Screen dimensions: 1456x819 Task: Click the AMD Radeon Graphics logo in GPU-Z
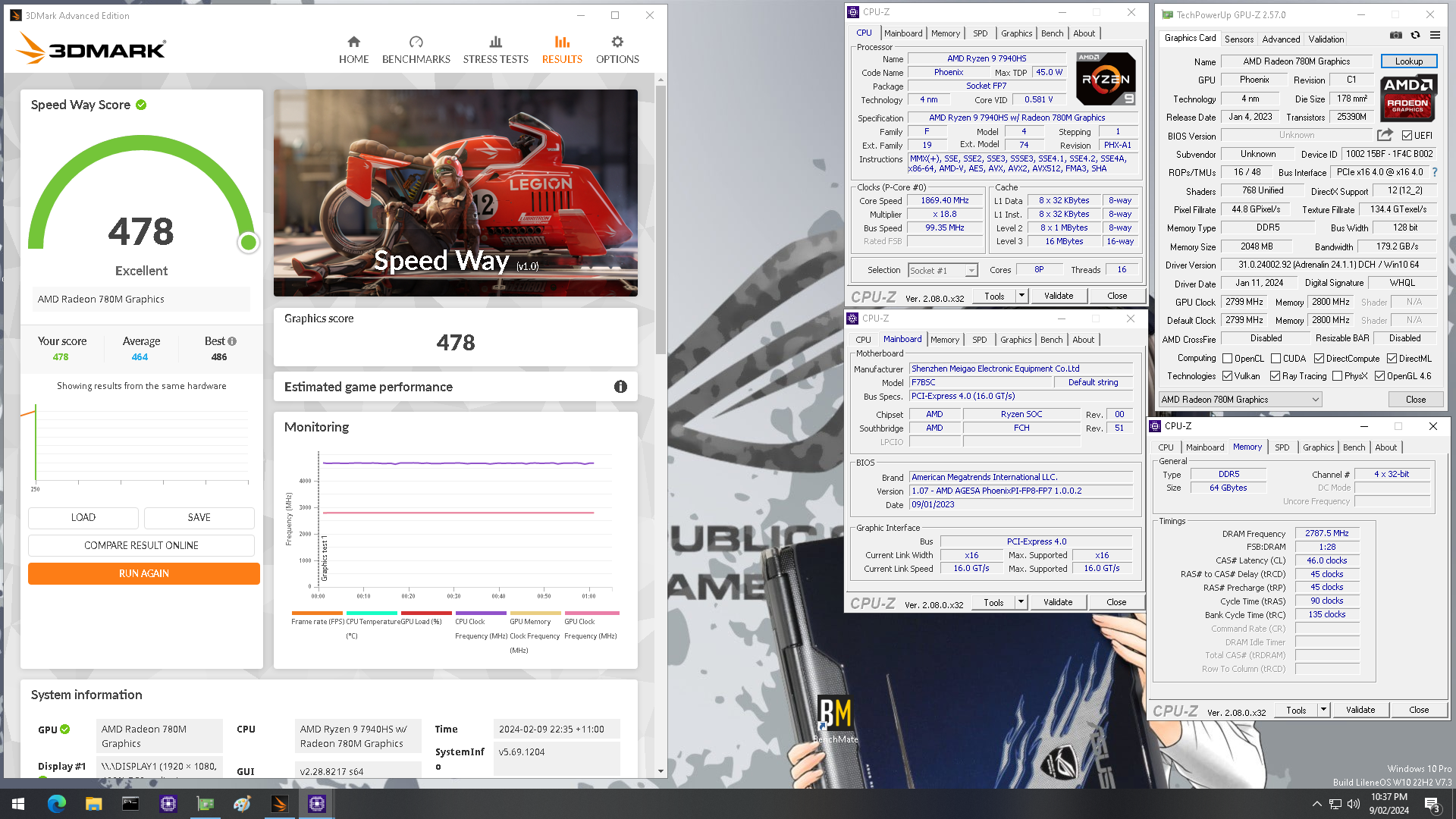[1408, 99]
